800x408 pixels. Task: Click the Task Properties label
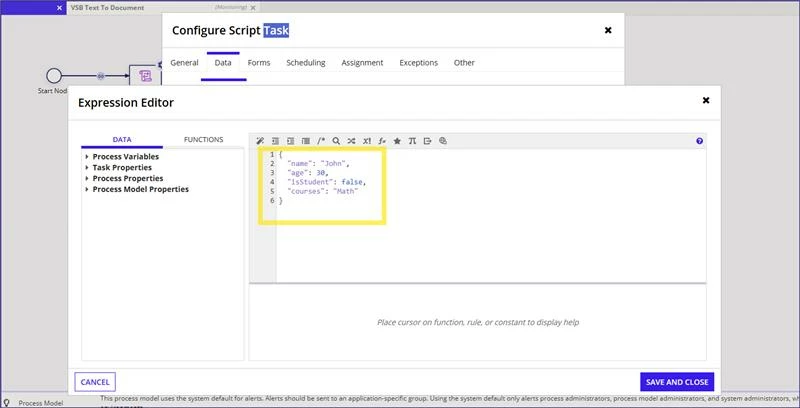(122, 167)
